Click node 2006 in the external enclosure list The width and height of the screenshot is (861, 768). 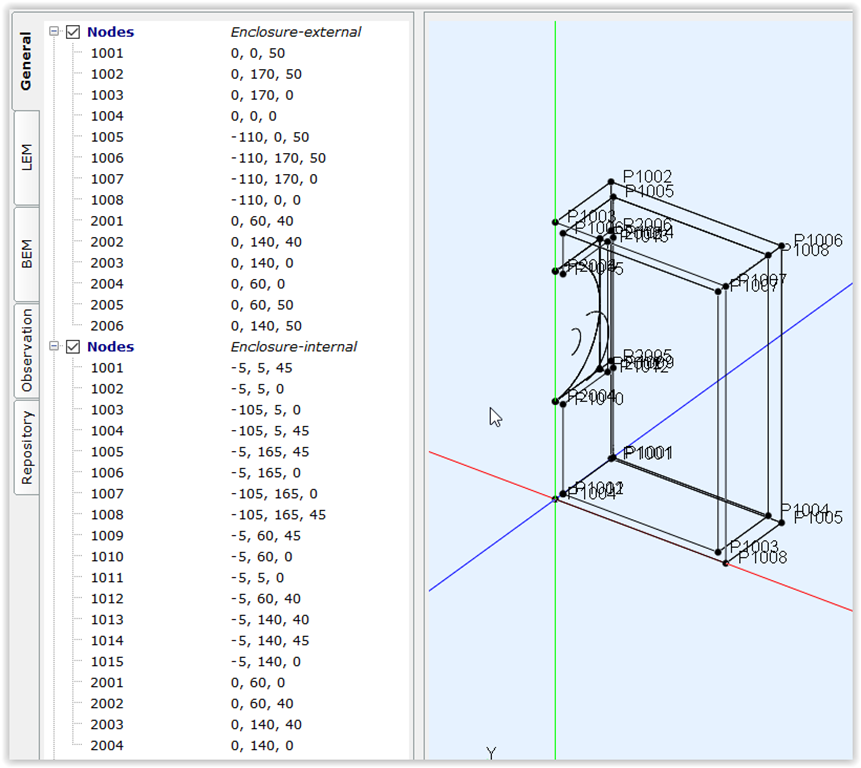click(107, 326)
